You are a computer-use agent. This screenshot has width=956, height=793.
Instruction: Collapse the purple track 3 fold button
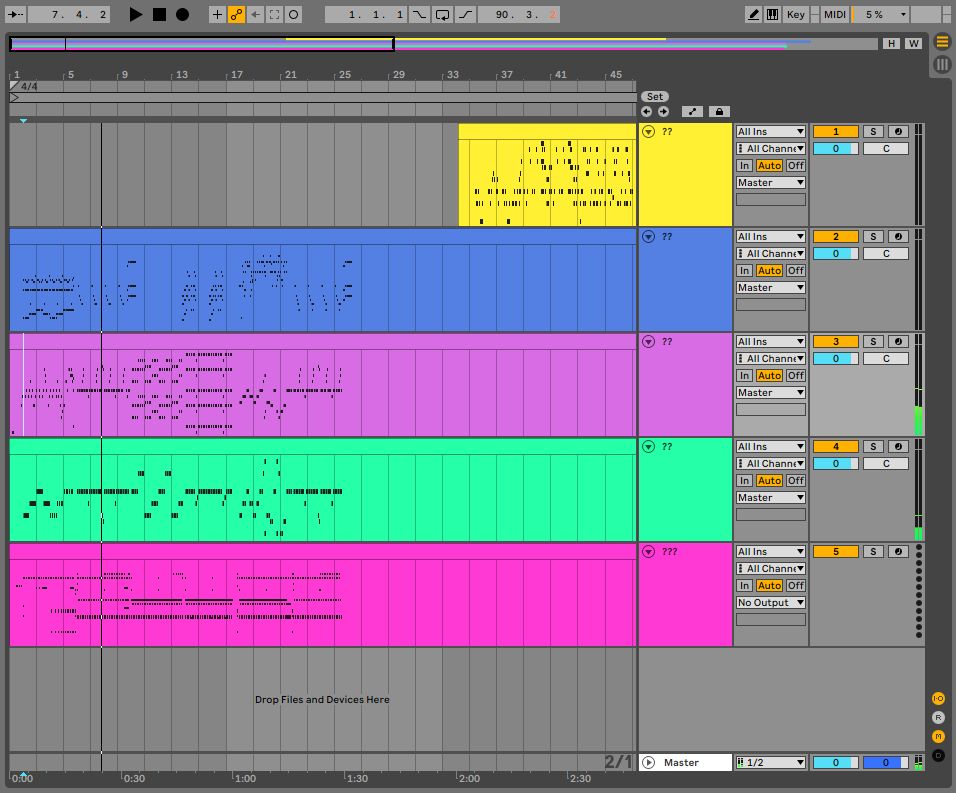coord(648,341)
